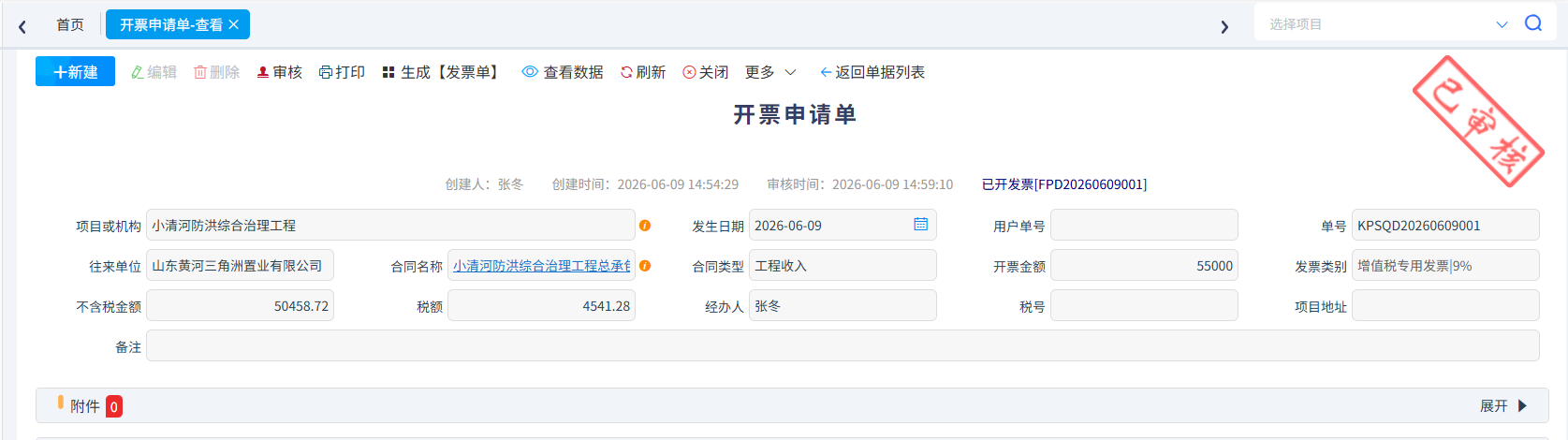Click the 创建人: 张冬 text

point(484,184)
